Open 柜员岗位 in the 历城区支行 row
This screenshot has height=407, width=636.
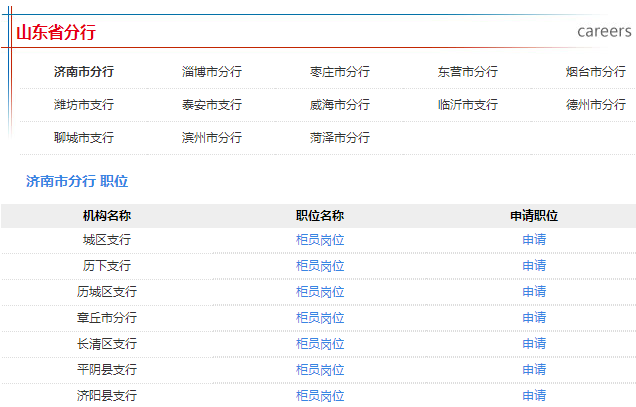coord(320,292)
